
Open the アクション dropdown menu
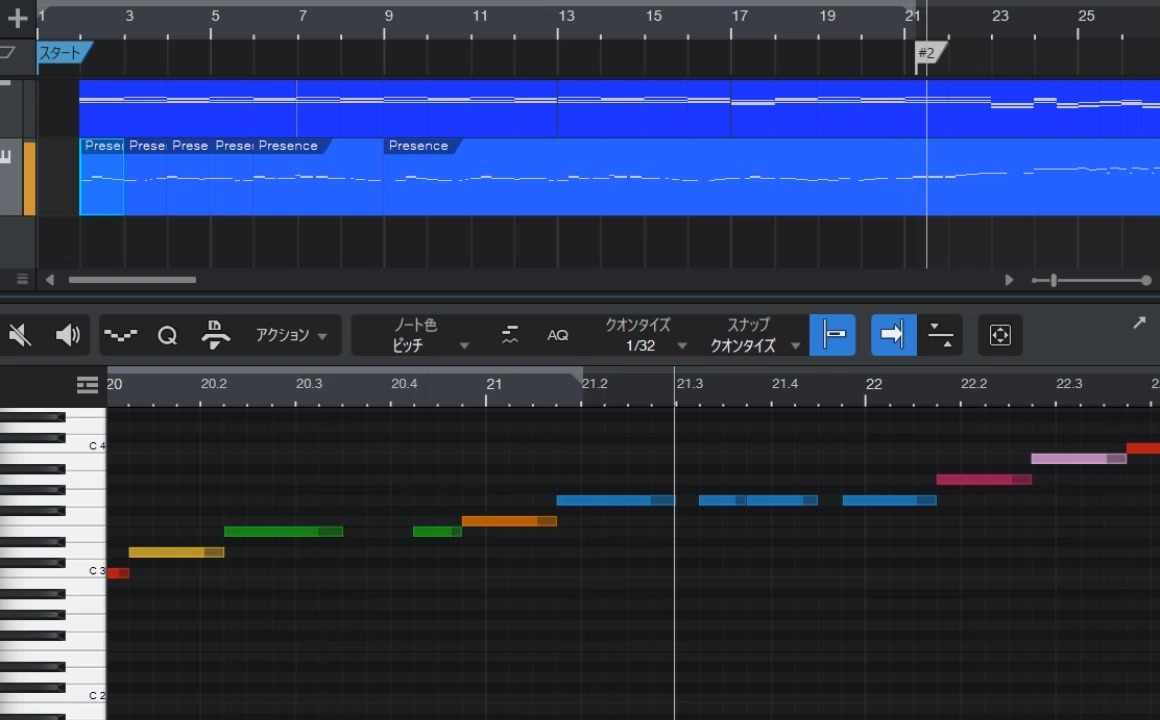pyautogui.click(x=291, y=335)
